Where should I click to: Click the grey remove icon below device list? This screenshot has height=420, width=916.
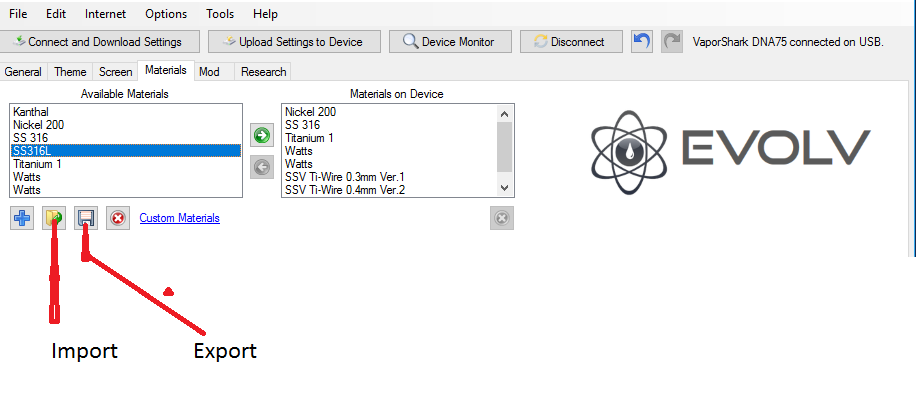(x=501, y=218)
